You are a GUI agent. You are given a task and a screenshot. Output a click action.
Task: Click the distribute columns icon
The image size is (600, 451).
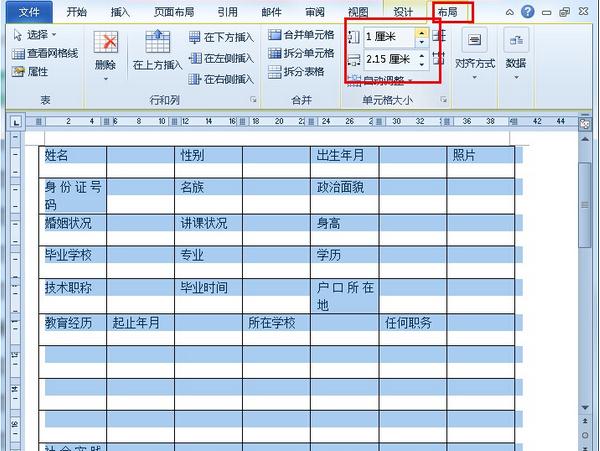439,59
